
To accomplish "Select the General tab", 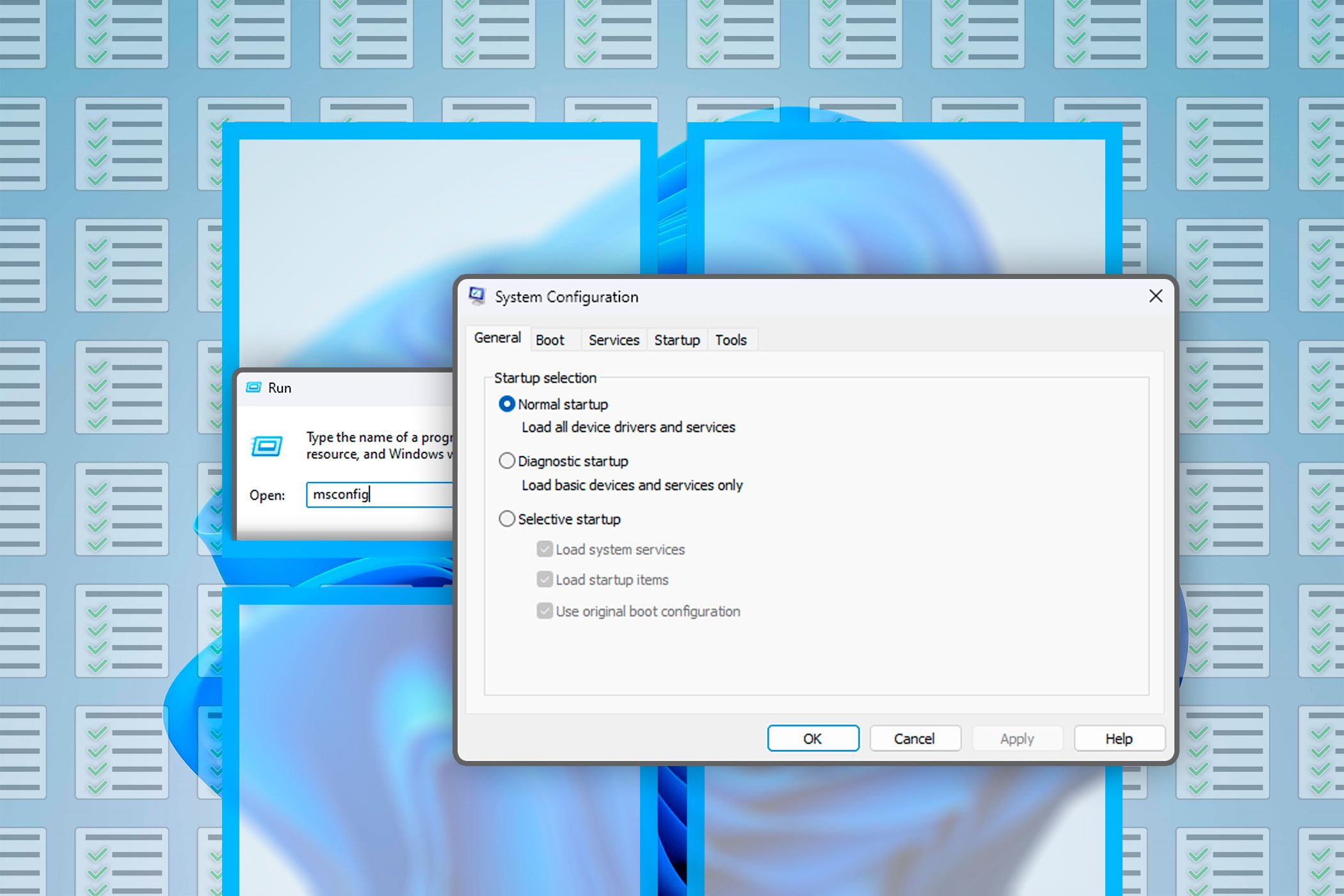I will (x=497, y=338).
